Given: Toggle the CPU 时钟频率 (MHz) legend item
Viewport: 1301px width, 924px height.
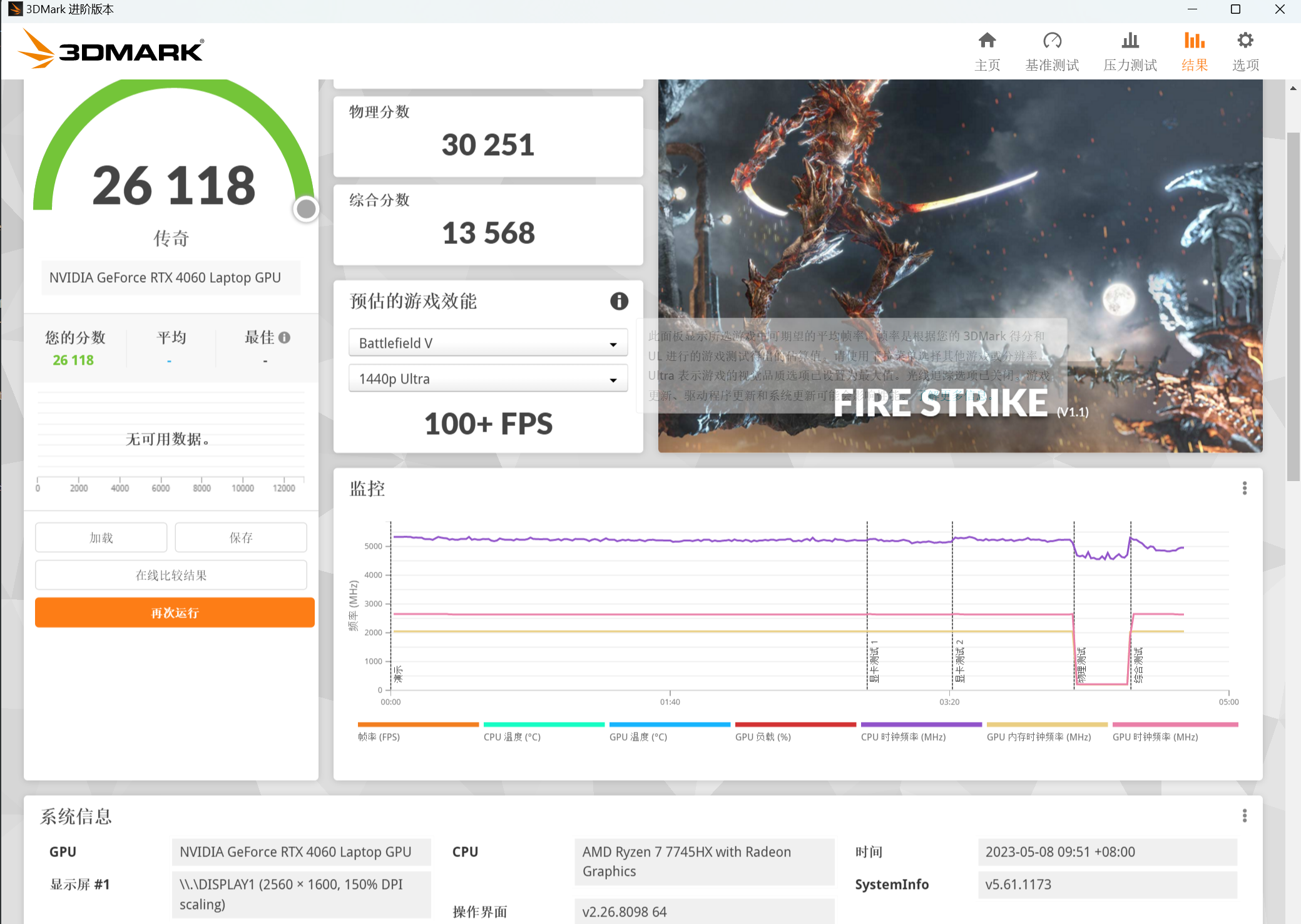Looking at the screenshot, I should coord(921,732).
